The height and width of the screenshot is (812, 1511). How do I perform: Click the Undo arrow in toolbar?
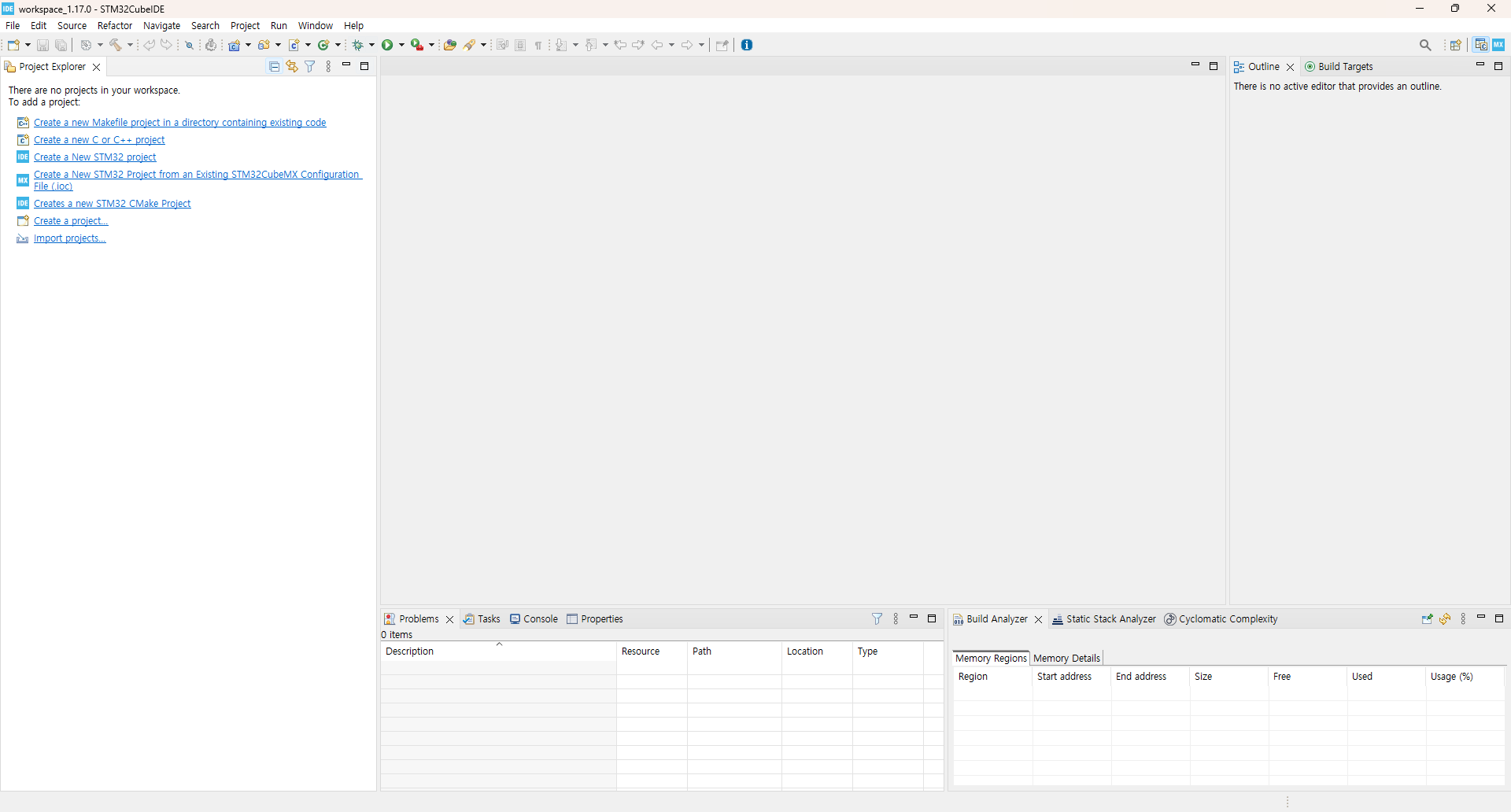(149, 45)
